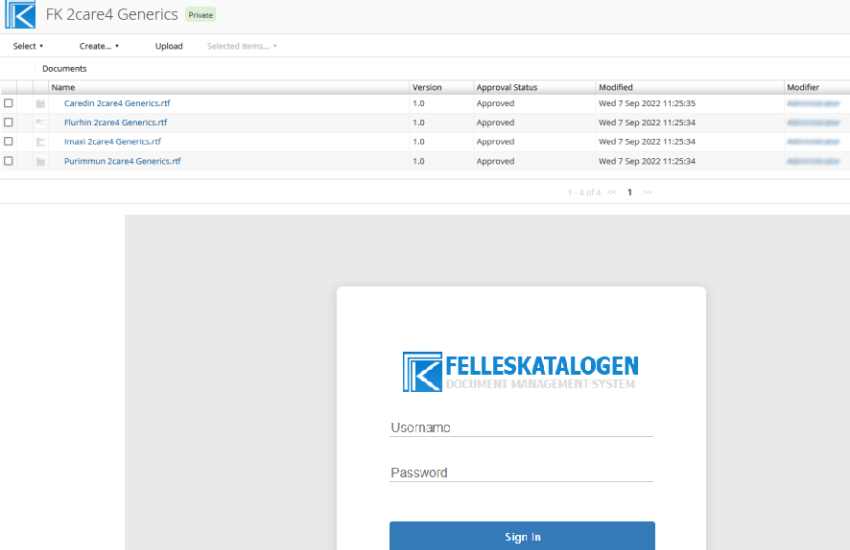Click Approved status in Flurhin row
This screenshot has height=550, width=850.
[495, 122]
